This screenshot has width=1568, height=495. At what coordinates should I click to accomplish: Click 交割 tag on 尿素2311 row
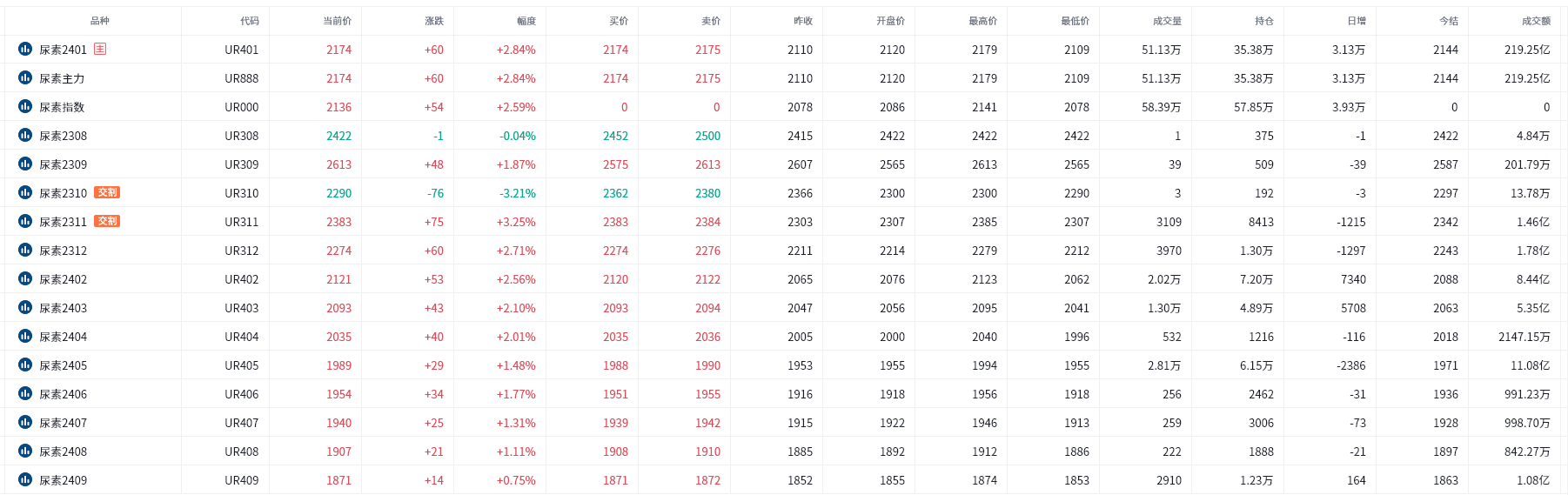click(x=107, y=221)
